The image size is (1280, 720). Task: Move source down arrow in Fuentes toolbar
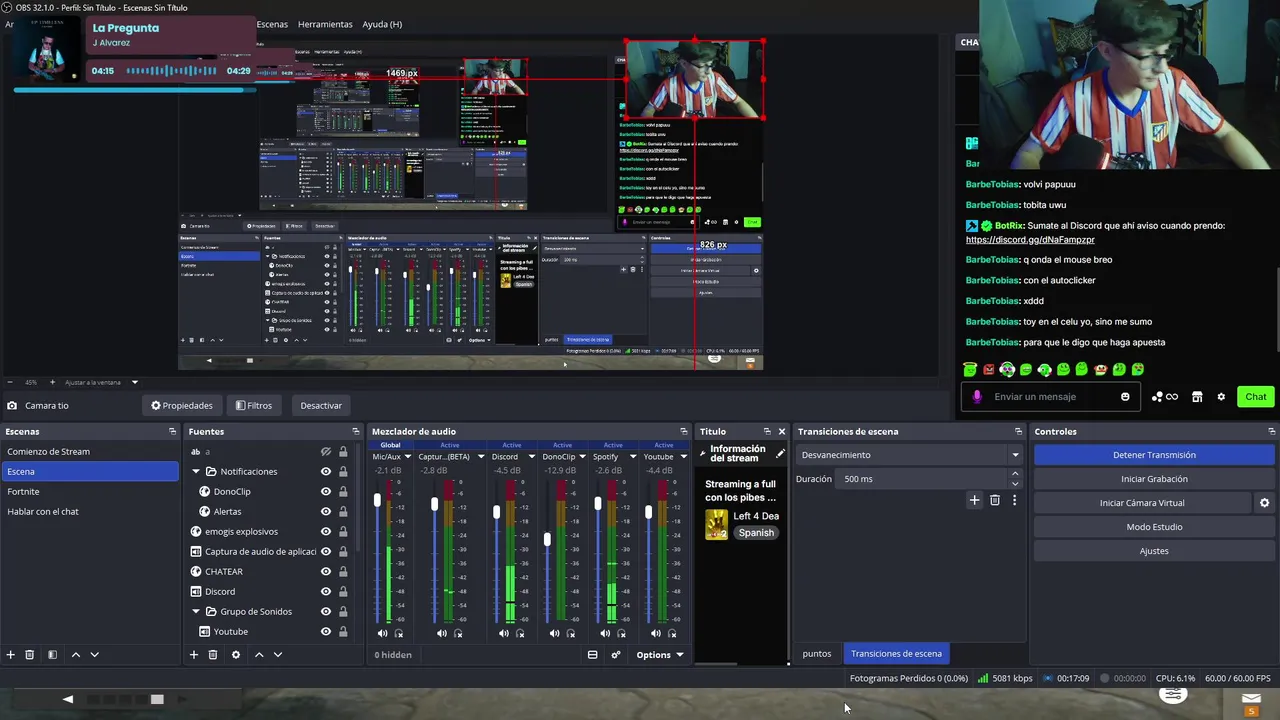tap(278, 654)
